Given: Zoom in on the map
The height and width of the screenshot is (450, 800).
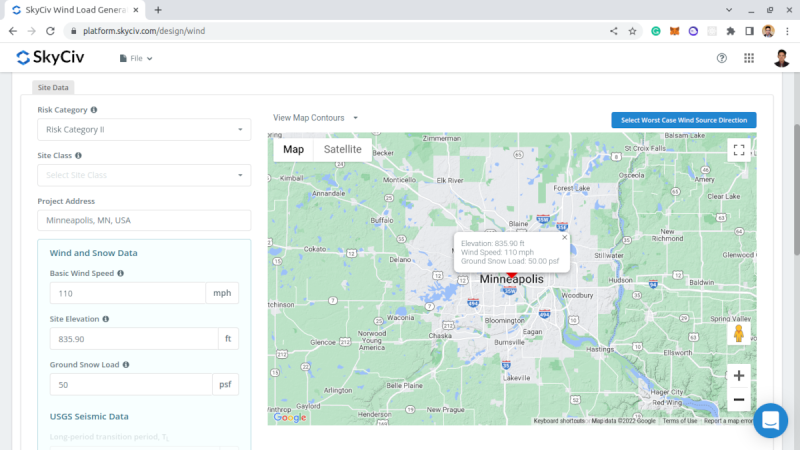Looking at the screenshot, I should pyautogui.click(x=739, y=376).
